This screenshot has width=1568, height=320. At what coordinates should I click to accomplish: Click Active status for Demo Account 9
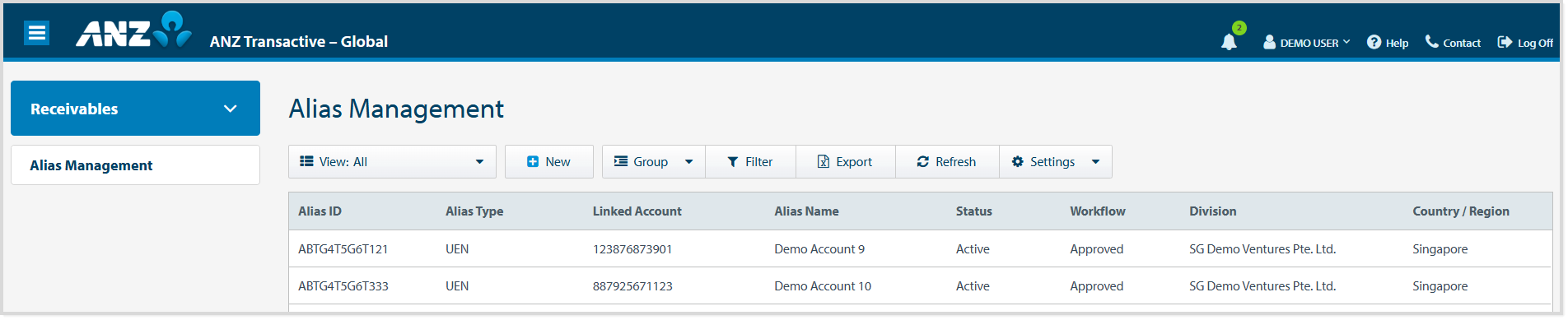coord(973,249)
